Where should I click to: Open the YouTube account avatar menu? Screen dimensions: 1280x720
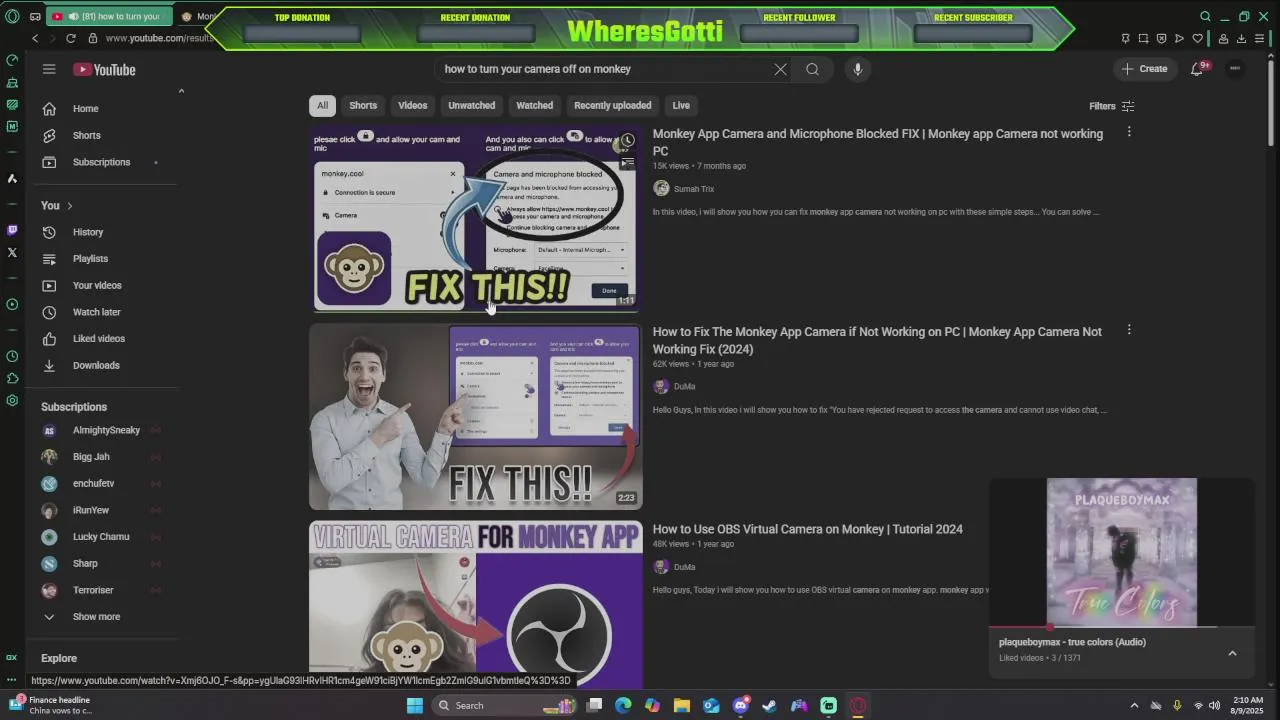click(x=1235, y=69)
